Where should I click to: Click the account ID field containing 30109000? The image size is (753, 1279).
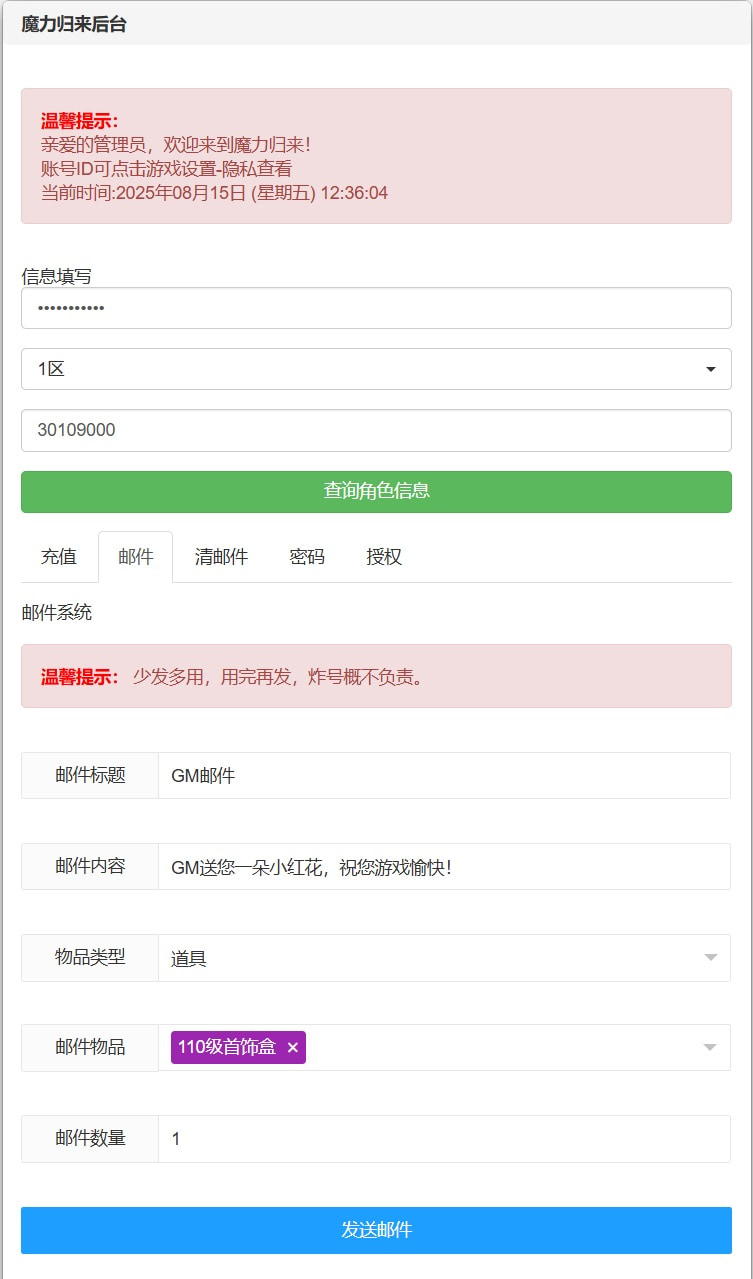[376, 430]
